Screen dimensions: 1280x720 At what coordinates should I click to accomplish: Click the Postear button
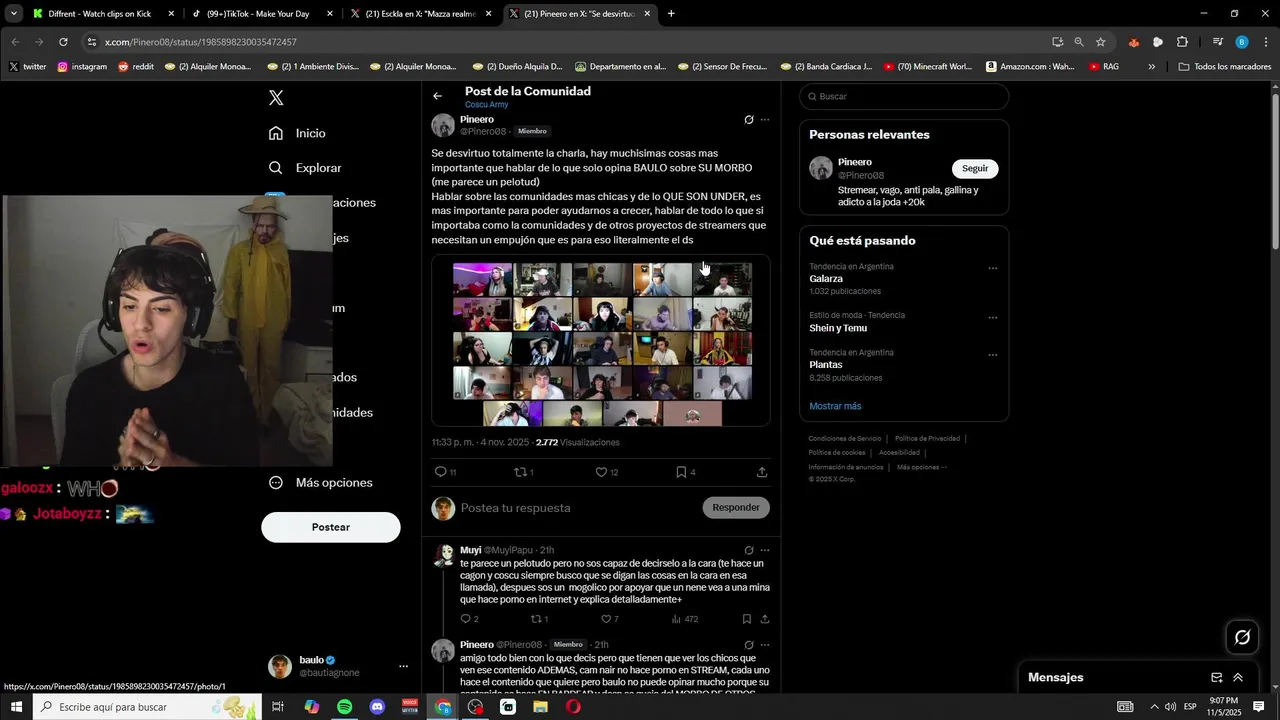331,527
